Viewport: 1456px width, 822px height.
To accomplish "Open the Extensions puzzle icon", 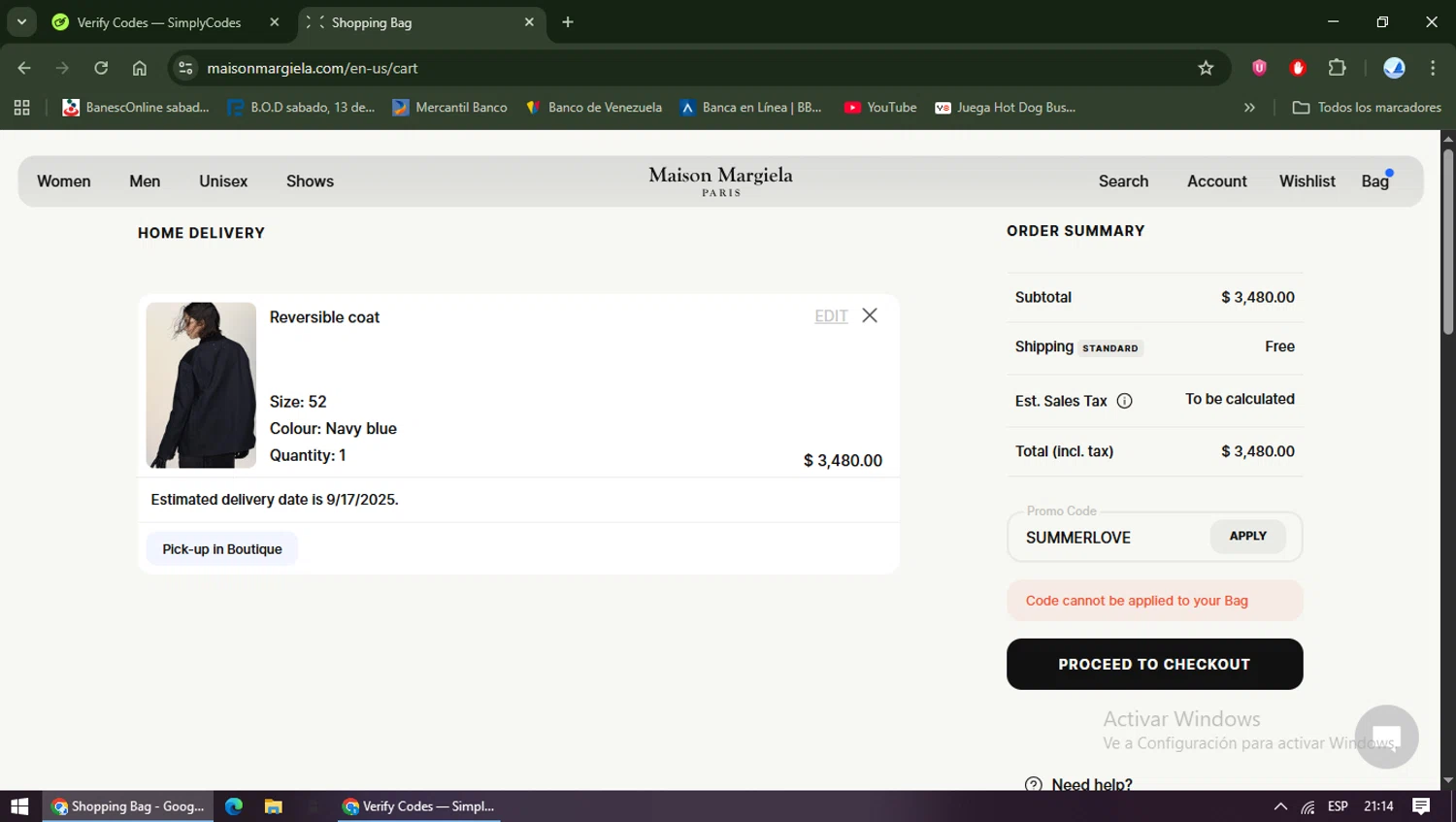I will [x=1337, y=68].
